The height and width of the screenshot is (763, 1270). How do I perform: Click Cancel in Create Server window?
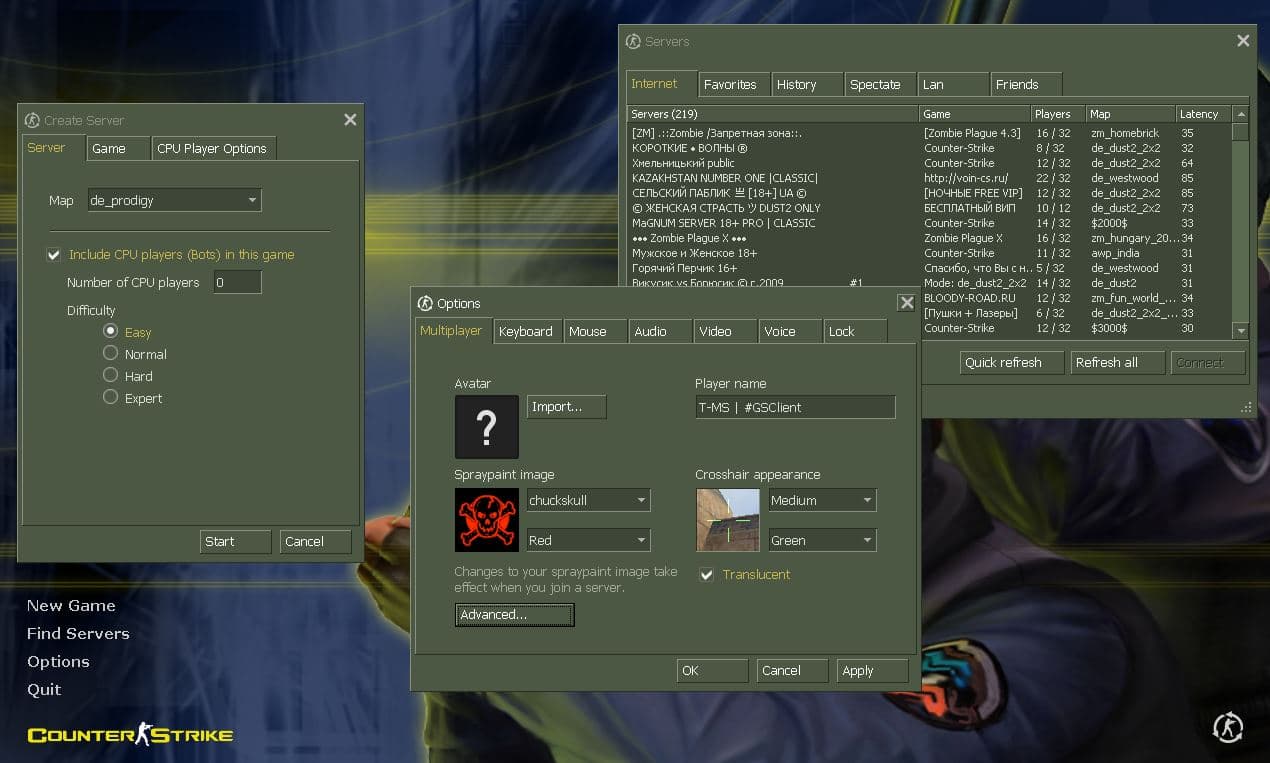pyautogui.click(x=315, y=541)
